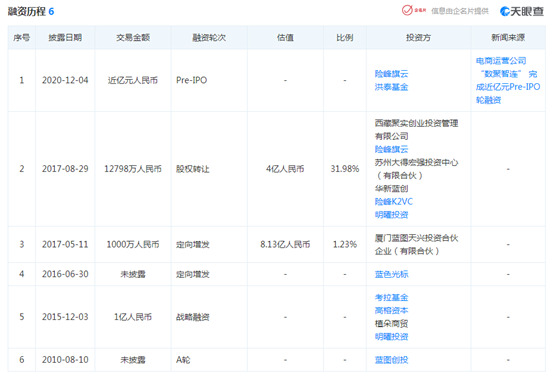
Task: Select the amount 近亿元人民币
Action: [133, 81]
